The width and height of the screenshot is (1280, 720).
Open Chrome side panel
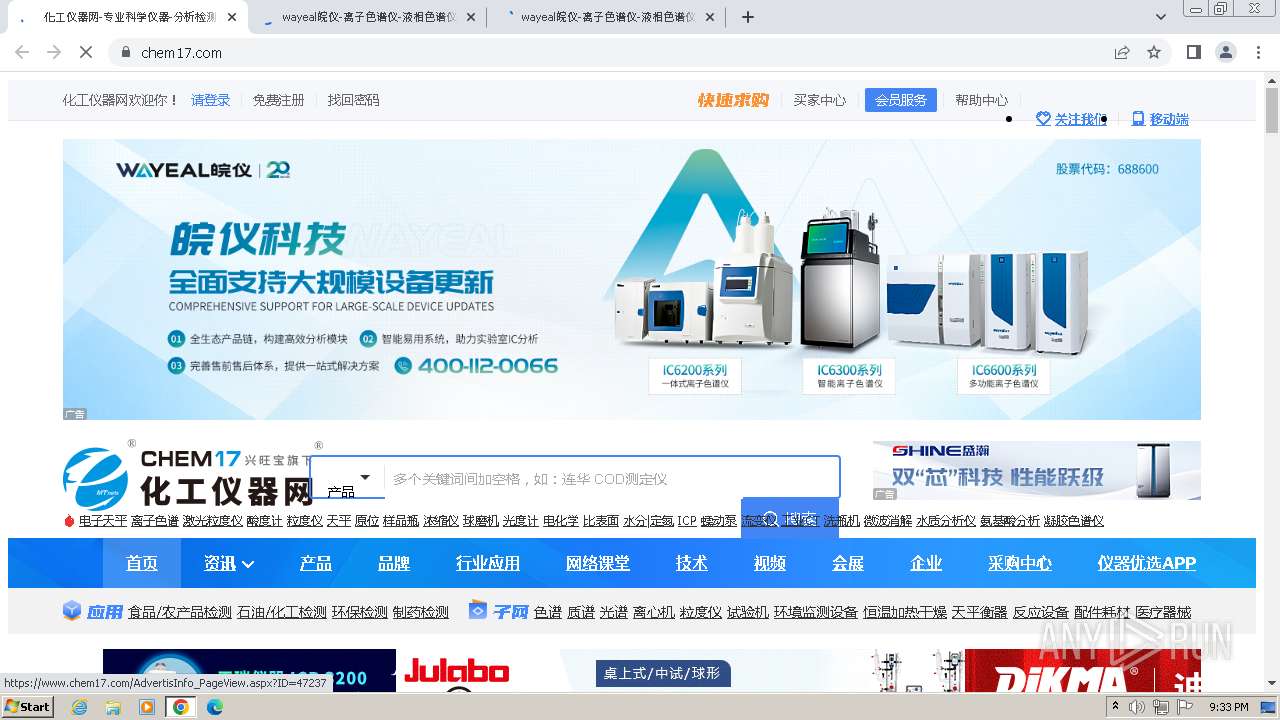coord(1193,52)
